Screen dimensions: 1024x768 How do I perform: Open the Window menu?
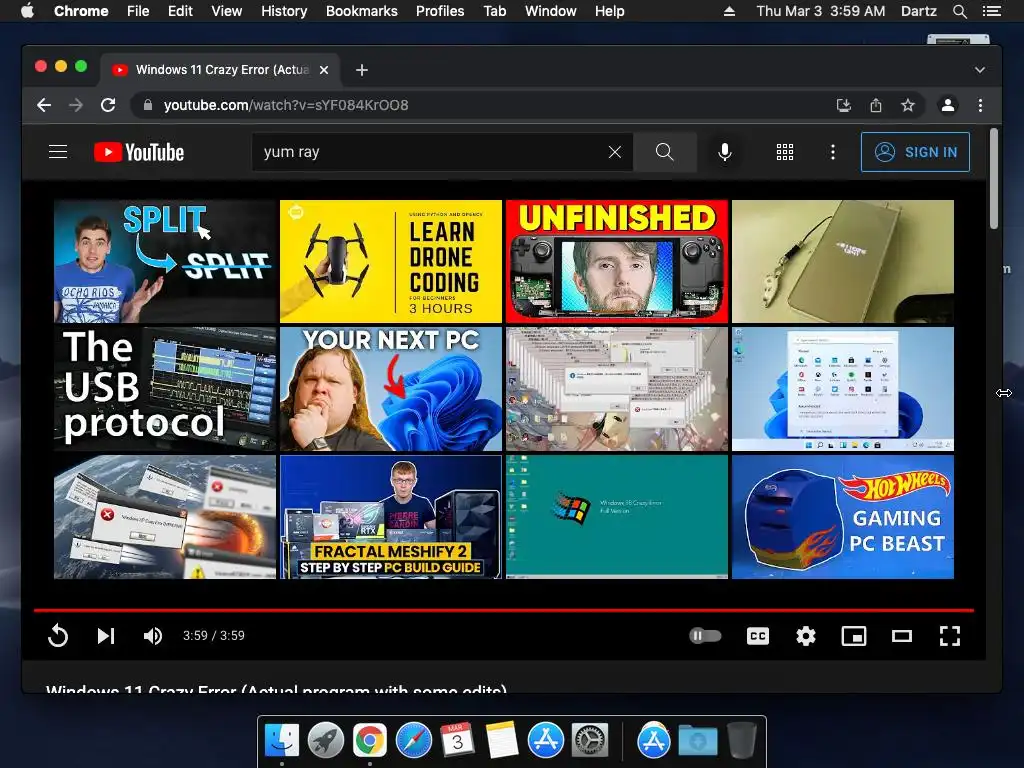tap(551, 11)
